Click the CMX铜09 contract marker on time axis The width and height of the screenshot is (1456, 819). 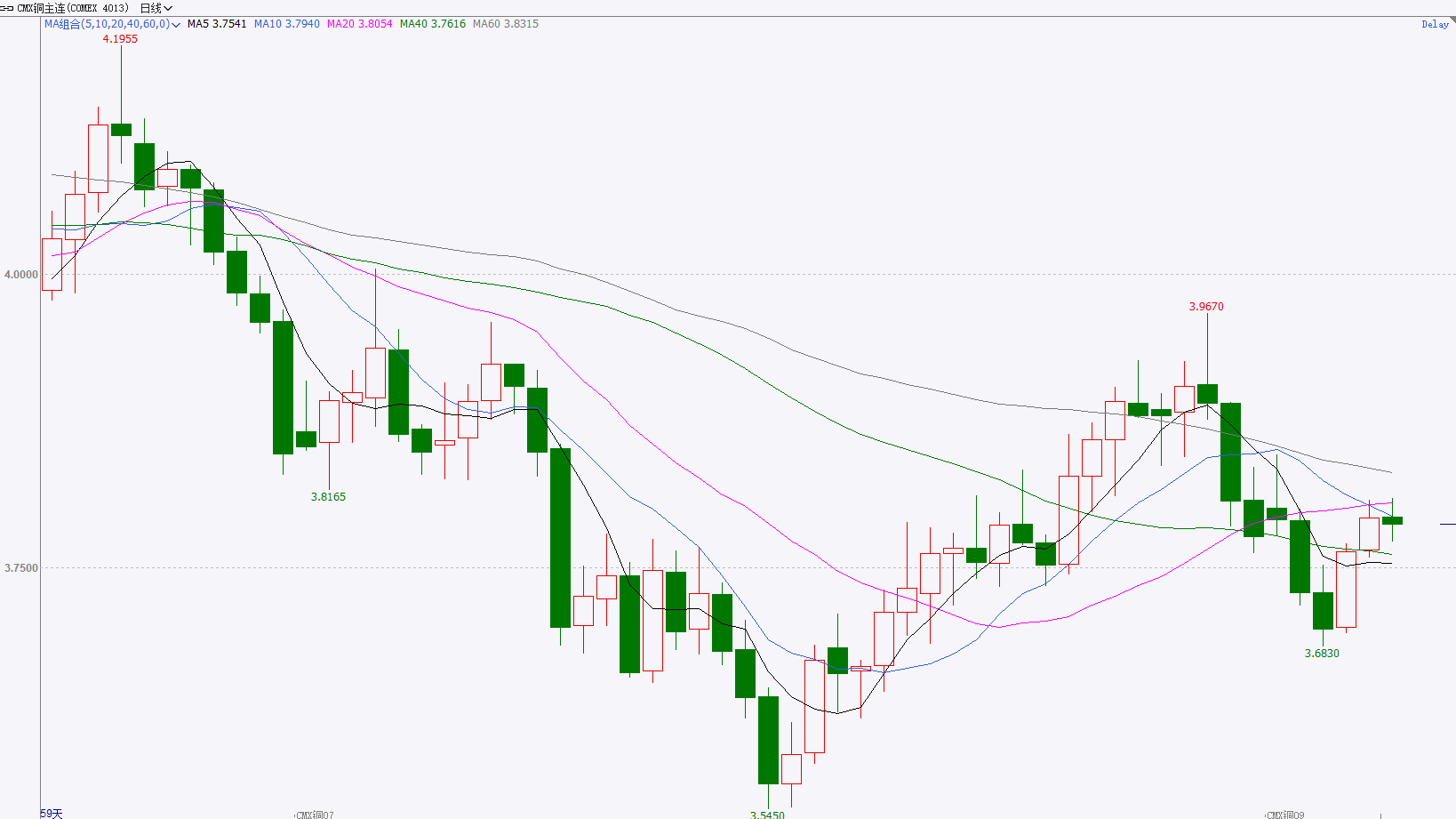tap(1285, 815)
